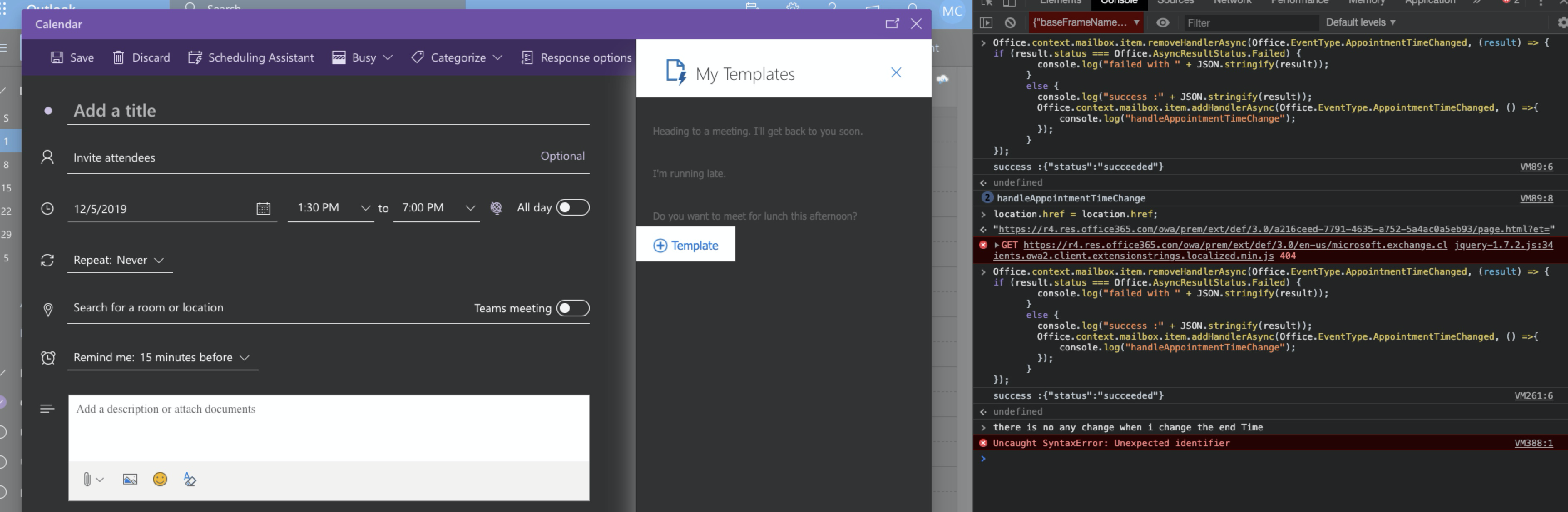Click the Scheduling Assistant button

click(251, 57)
